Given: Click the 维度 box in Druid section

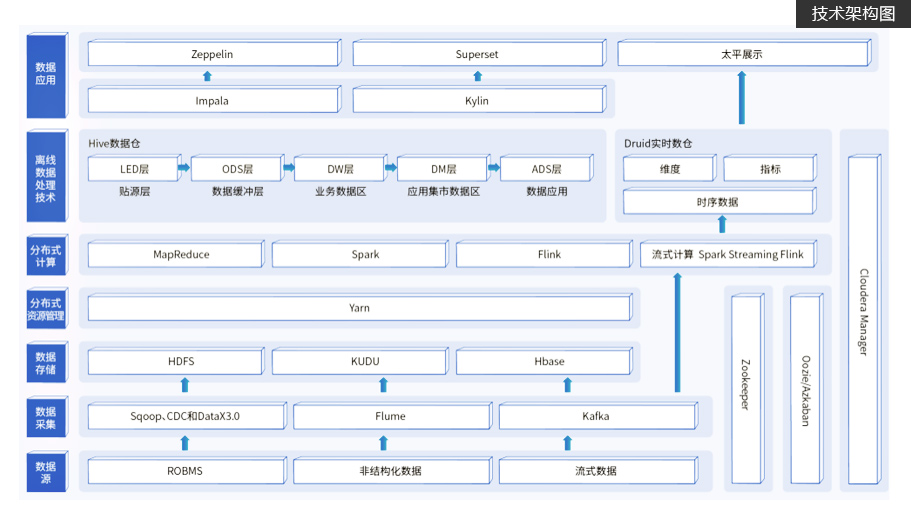Looking at the screenshot, I should coord(669,169).
